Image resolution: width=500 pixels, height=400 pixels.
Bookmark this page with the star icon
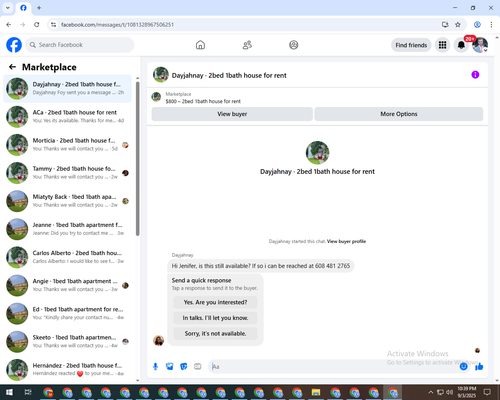click(458, 25)
